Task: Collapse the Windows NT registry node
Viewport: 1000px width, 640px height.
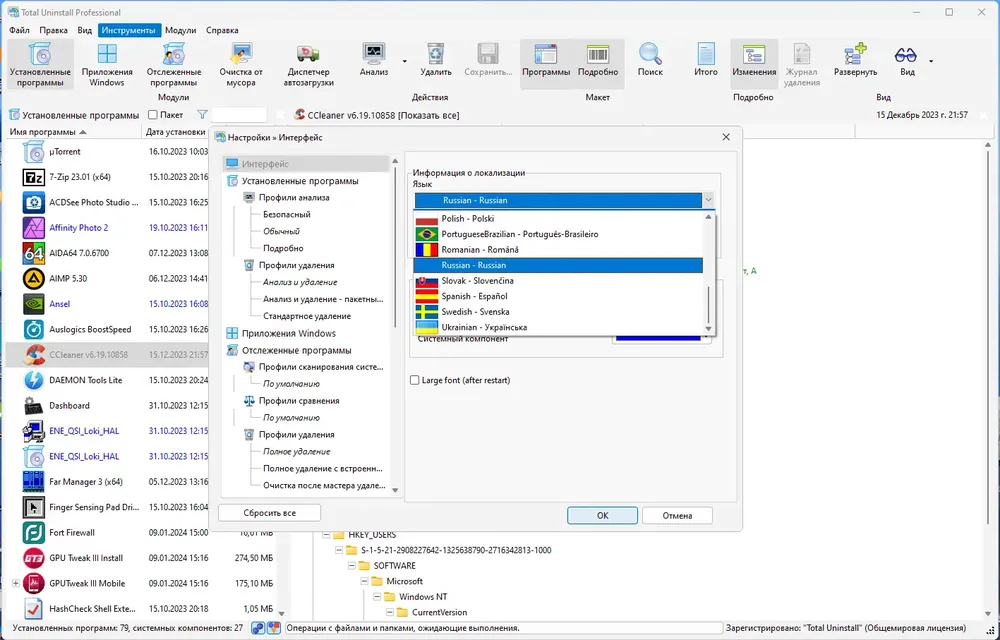Action: point(378,597)
